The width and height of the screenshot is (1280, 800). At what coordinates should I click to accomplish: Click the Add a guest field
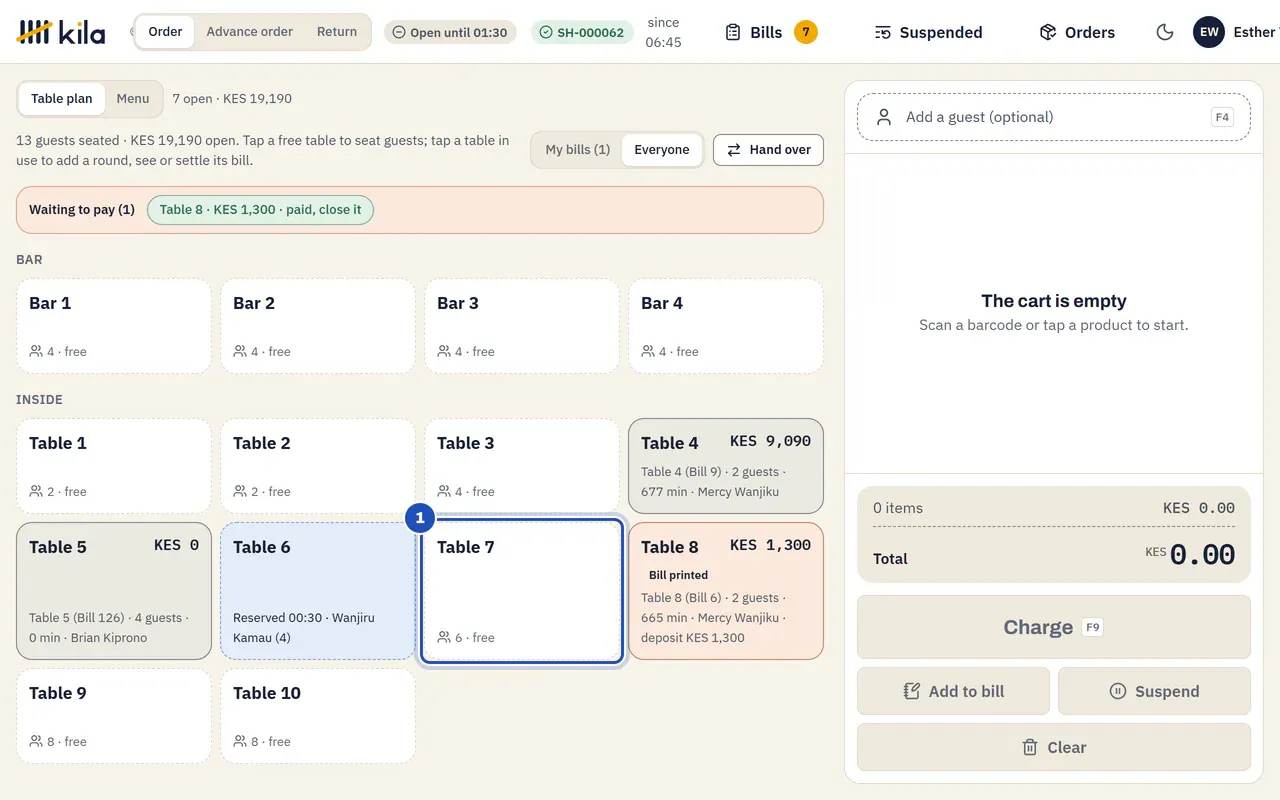click(1054, 117)
